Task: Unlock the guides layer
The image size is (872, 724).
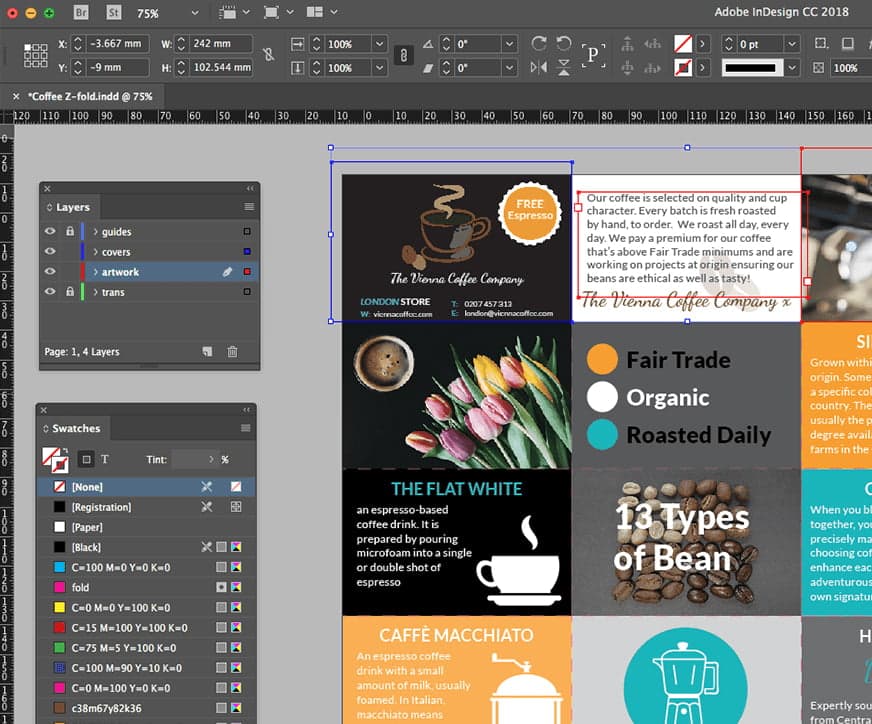Action: (70, 231)
